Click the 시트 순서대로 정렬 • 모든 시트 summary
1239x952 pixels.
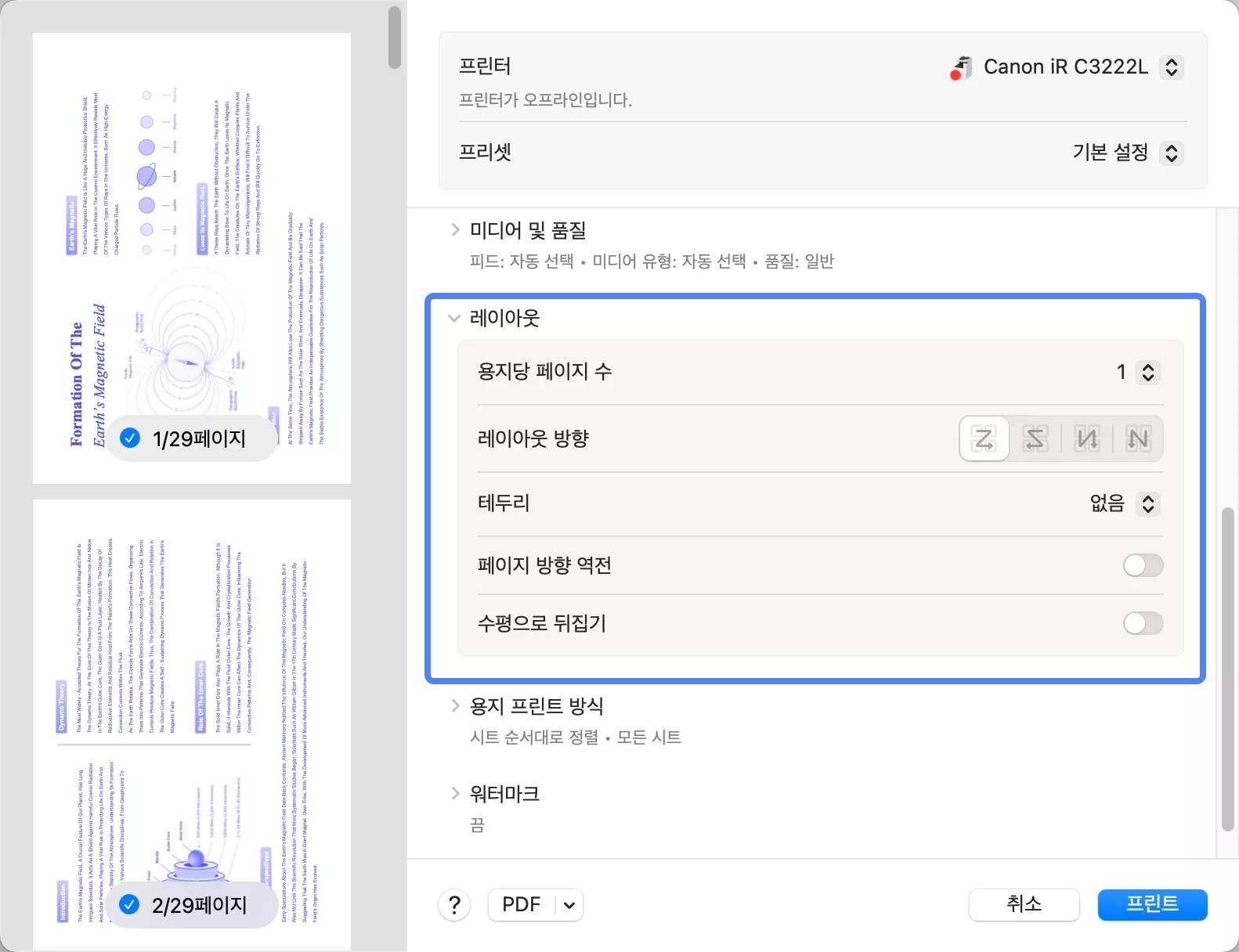coord(576,737)
